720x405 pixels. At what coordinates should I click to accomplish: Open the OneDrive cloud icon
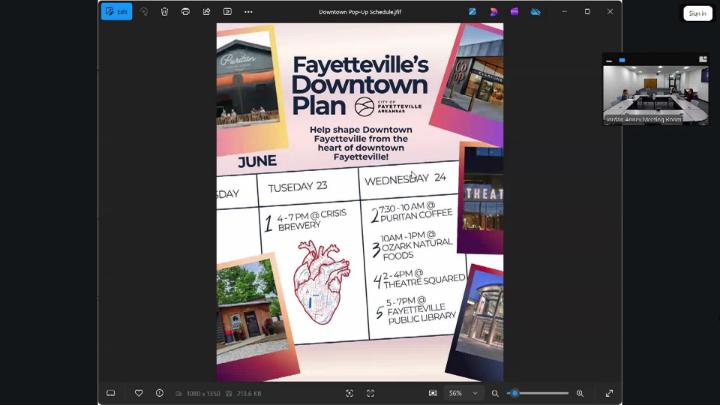point(535,12)
